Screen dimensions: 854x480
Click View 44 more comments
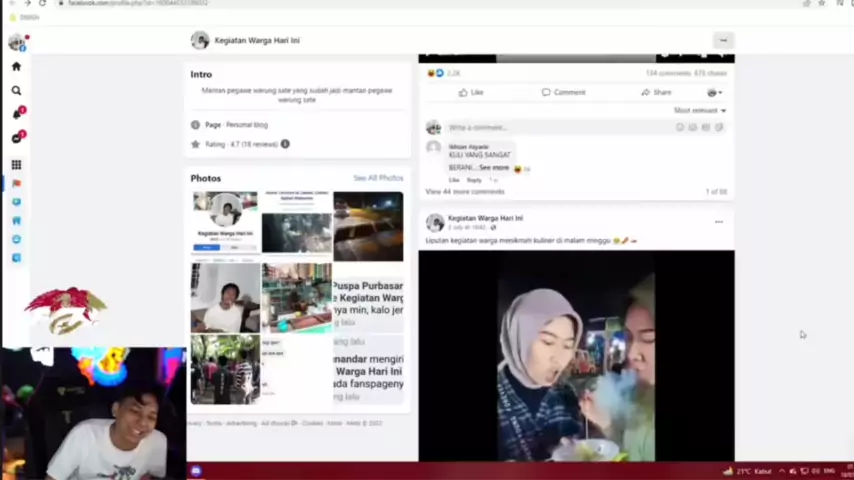(465, 191)
